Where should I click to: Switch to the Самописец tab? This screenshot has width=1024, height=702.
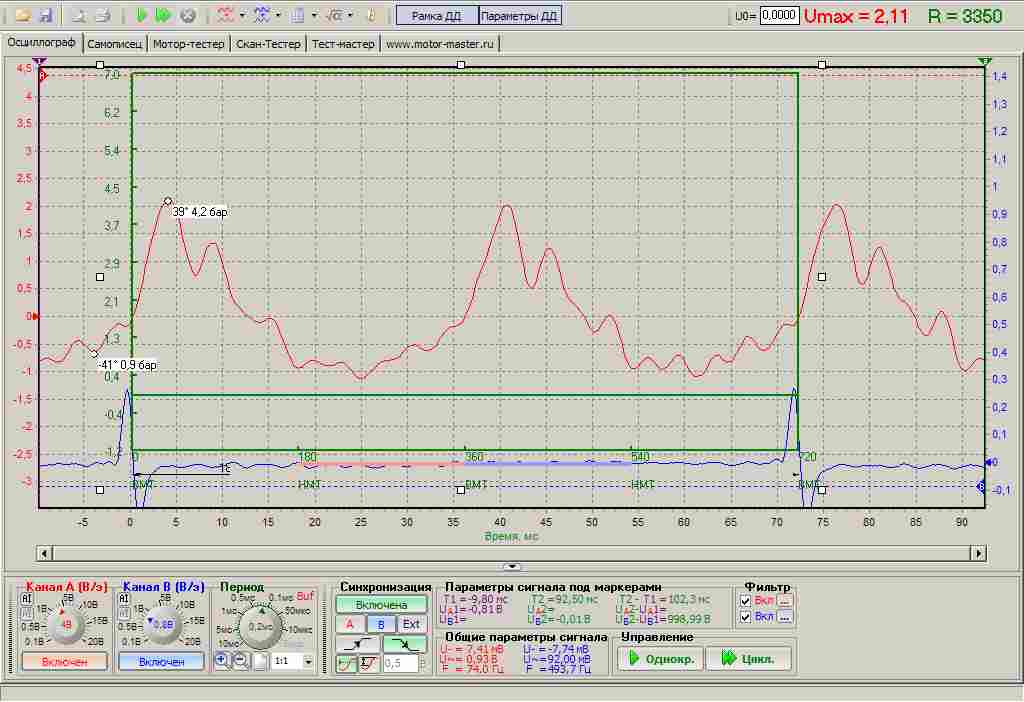[x=114, y=44]
